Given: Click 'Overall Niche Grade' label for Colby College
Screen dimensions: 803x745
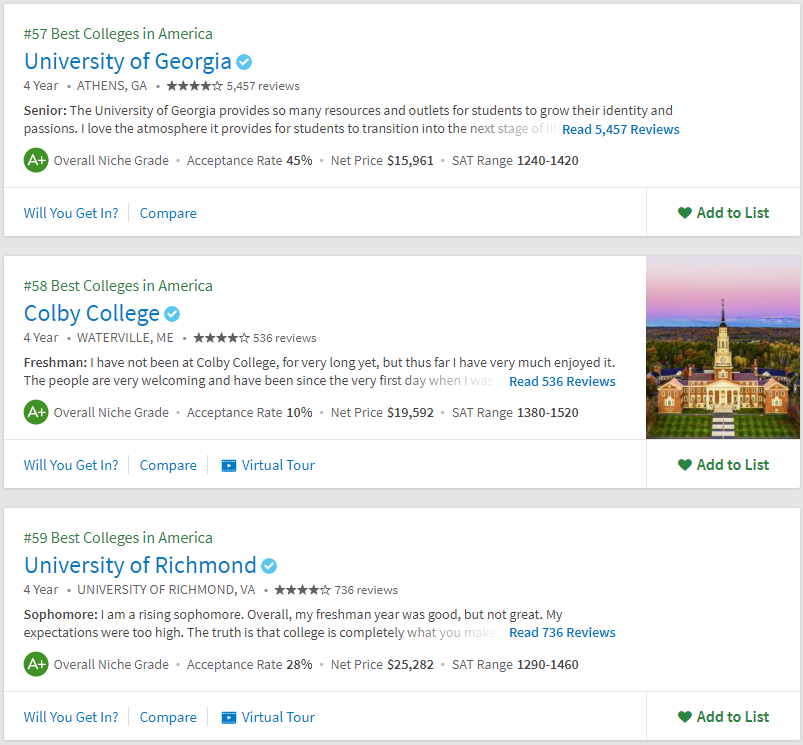Looking at the screenshot, I should click(x=111, y=413).
